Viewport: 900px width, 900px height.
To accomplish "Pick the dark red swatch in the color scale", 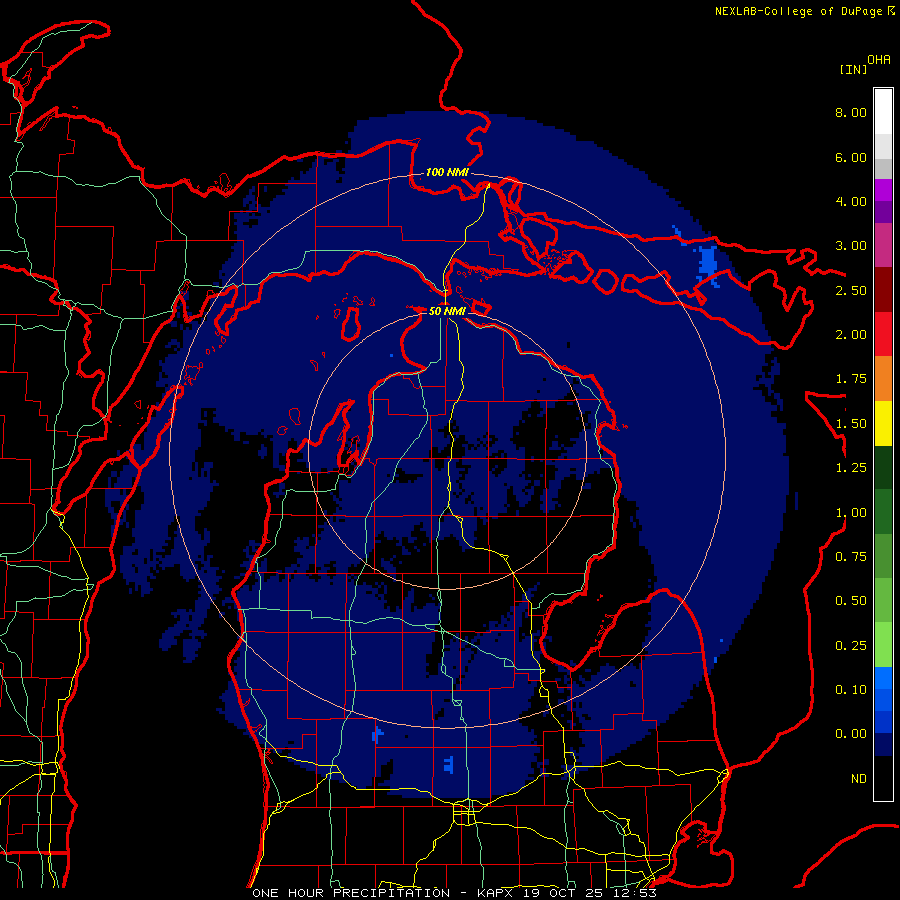I will (883, 290).
